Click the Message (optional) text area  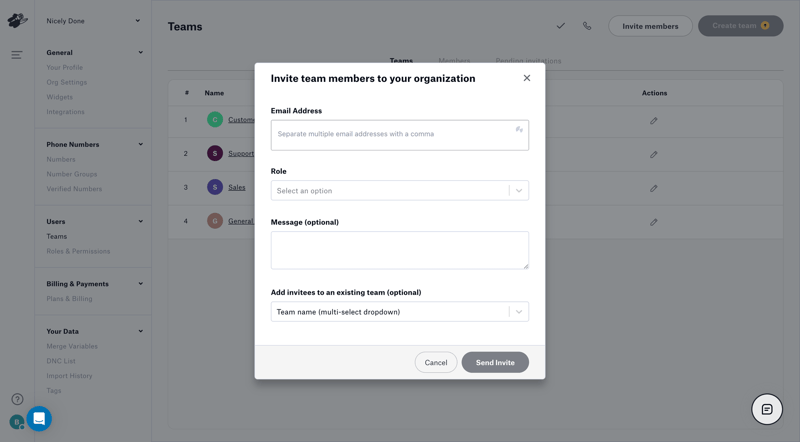399,250
